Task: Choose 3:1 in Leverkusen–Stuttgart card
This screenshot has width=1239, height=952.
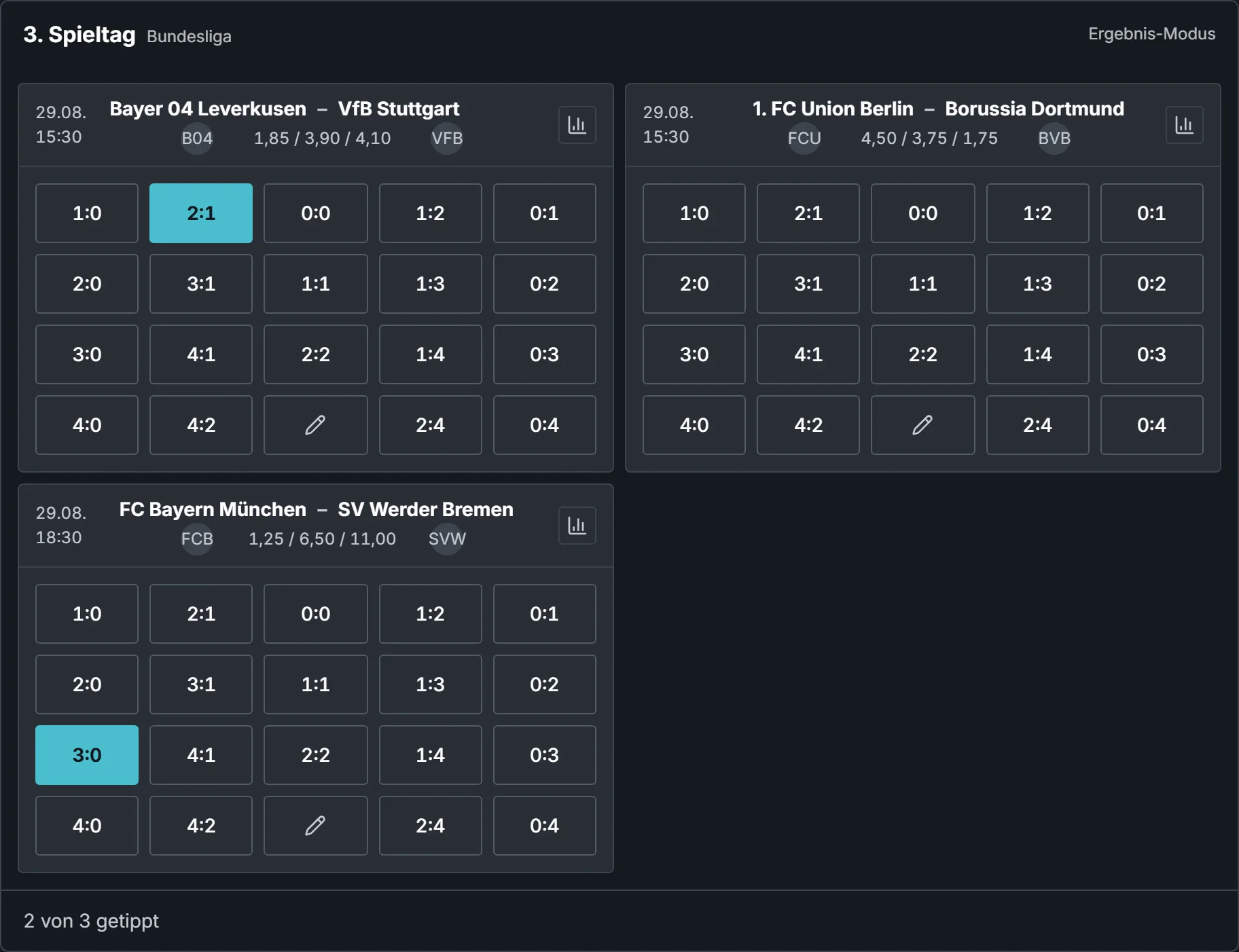Action: click(x=201, y=284)
